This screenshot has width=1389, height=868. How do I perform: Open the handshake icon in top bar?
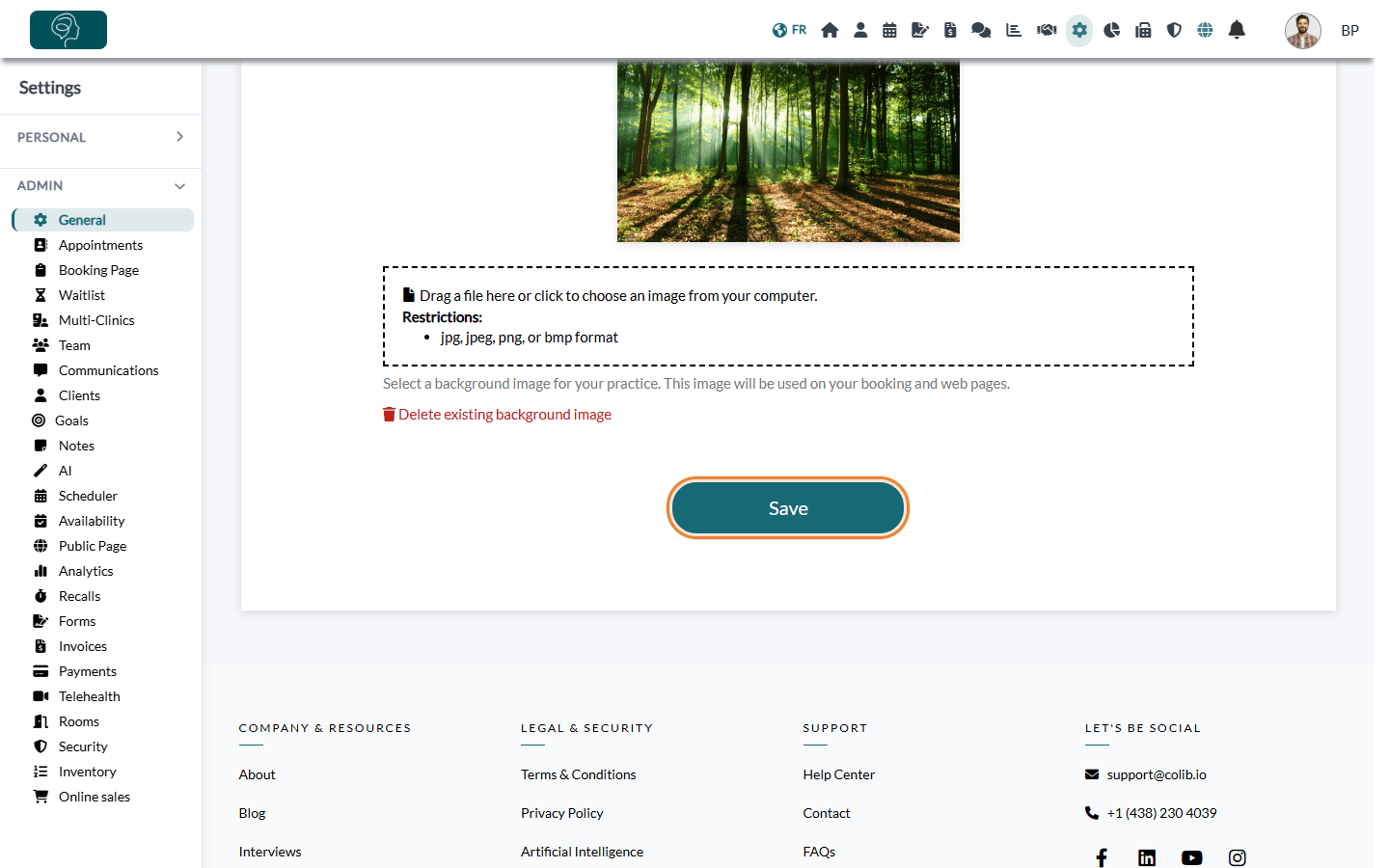1047,30
